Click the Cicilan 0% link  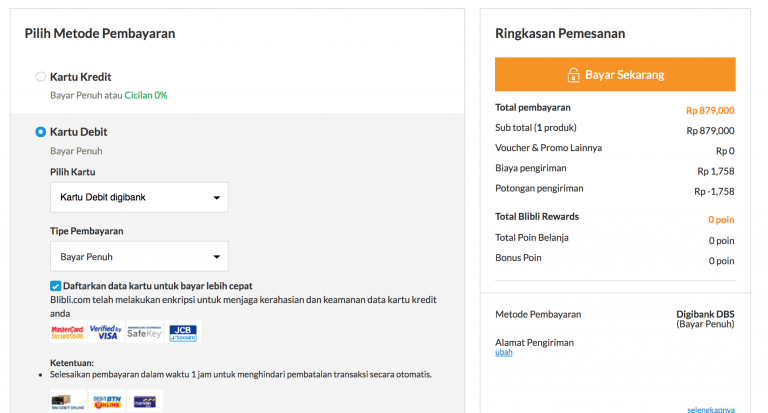(145, 95)
